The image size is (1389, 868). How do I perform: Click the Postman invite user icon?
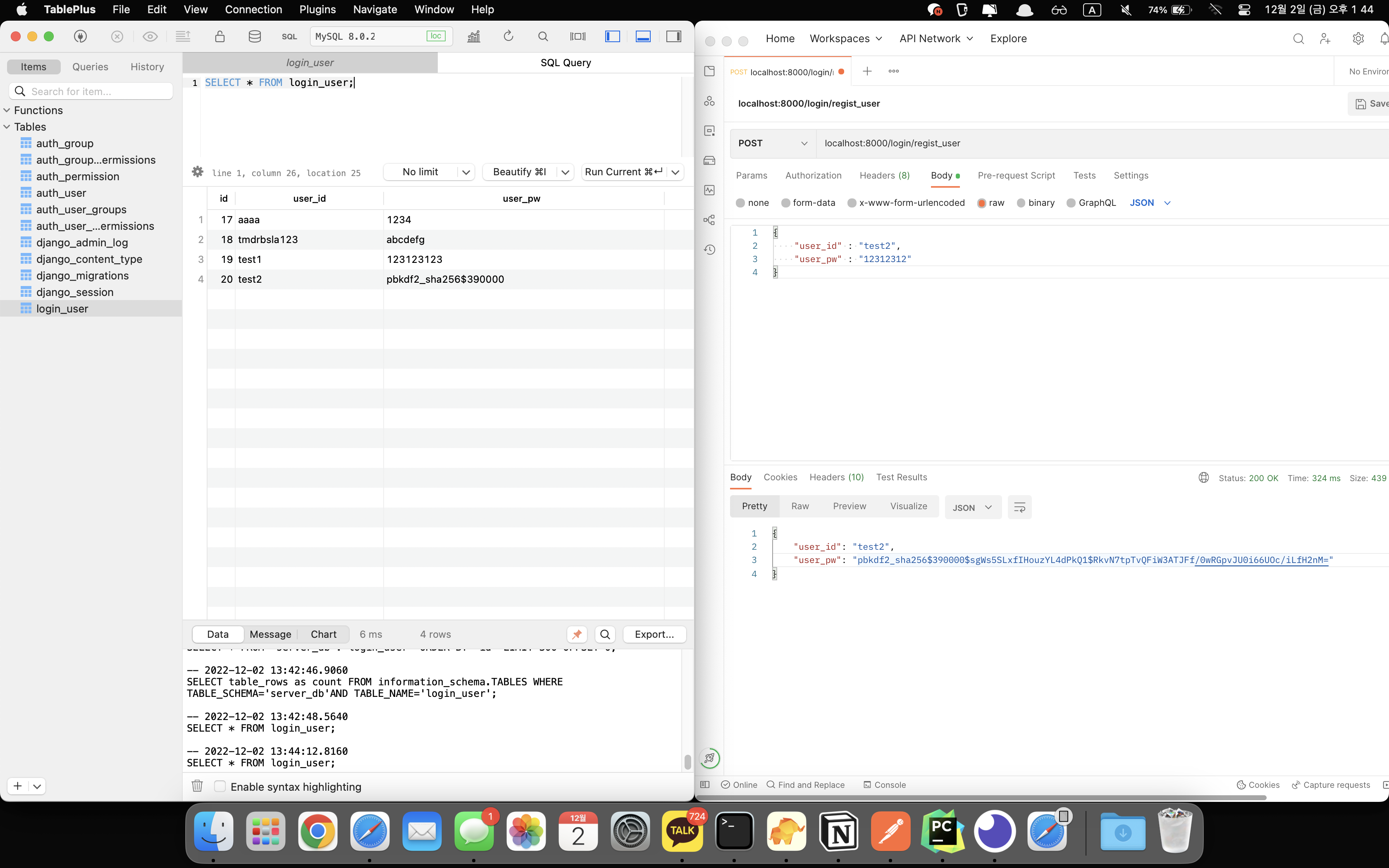[1325, 38]
